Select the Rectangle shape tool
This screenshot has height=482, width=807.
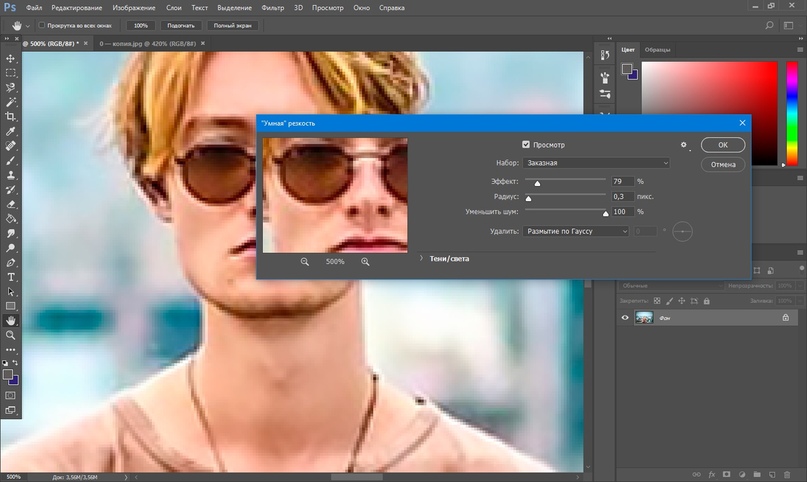(x=10, y=306)
